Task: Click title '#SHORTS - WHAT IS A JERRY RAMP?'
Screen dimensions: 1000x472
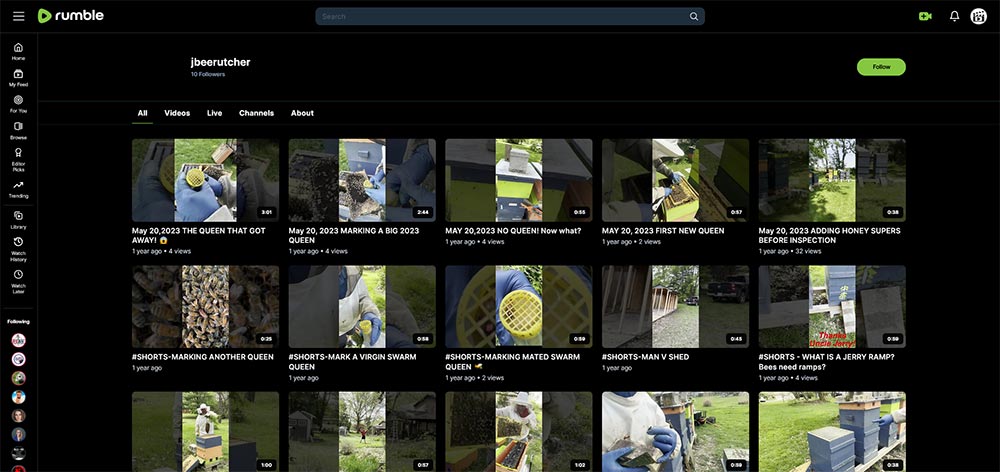Action: pyautogui.click(x=827, y=362)
